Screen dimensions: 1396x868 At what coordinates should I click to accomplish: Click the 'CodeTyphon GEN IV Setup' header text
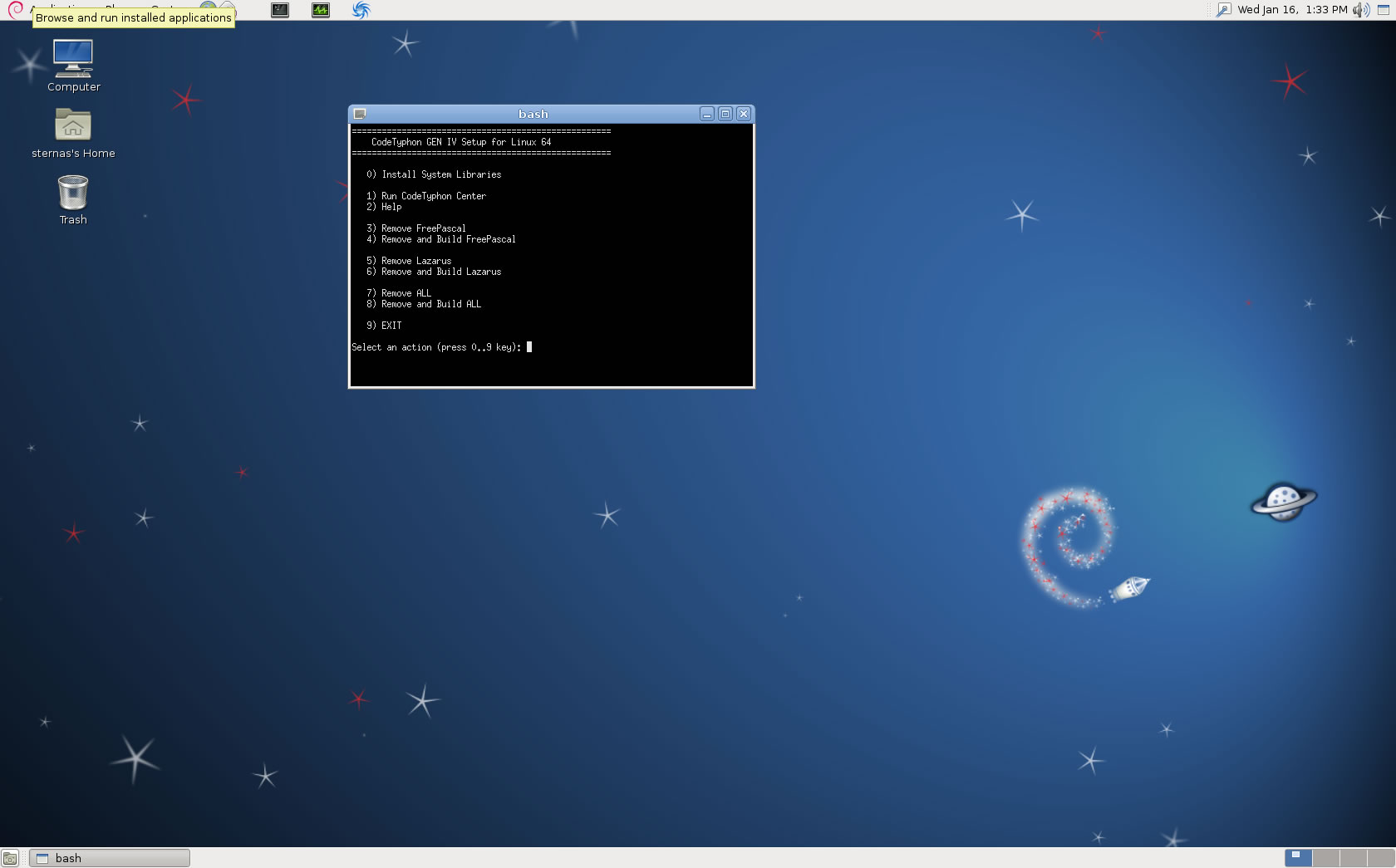click(461, 142)
